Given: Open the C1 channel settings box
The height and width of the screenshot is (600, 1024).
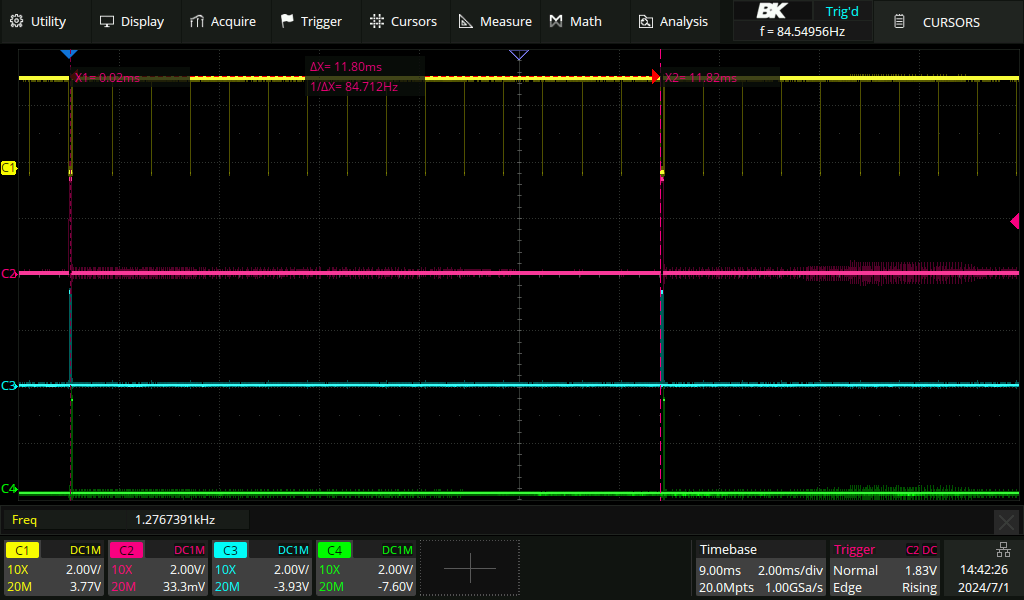Looking at the screenshot, I should click(54, 568).
